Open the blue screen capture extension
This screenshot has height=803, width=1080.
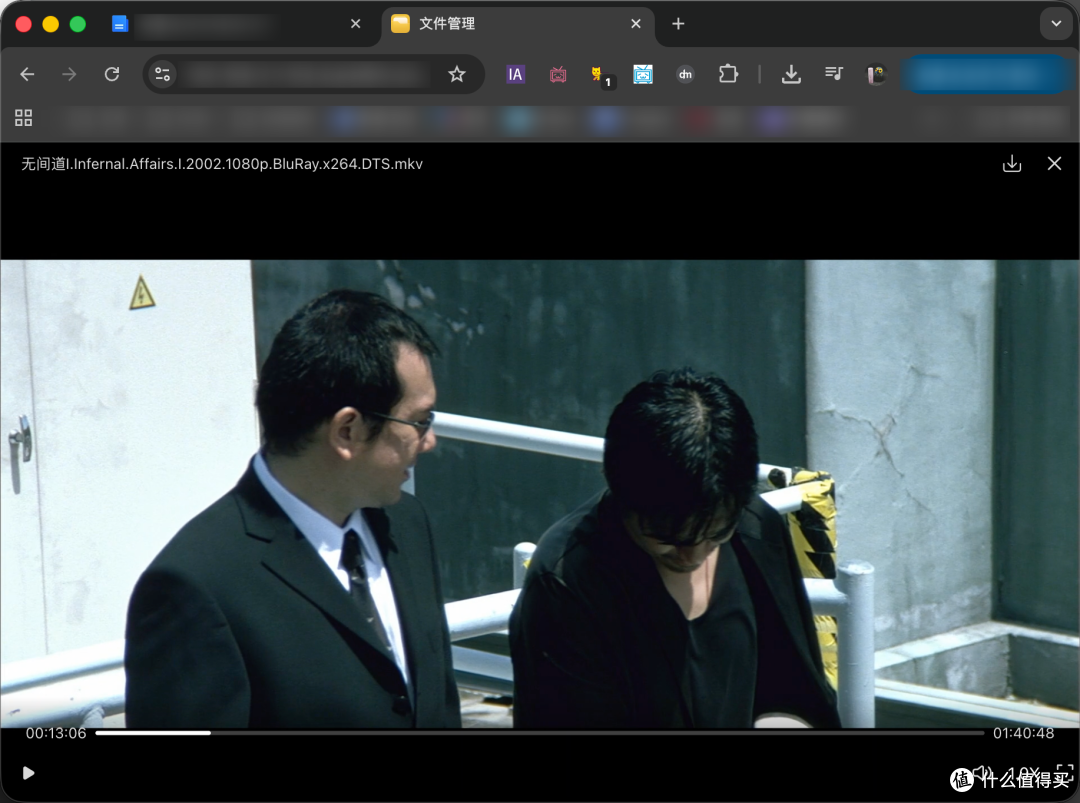click(x=643, y=74)
